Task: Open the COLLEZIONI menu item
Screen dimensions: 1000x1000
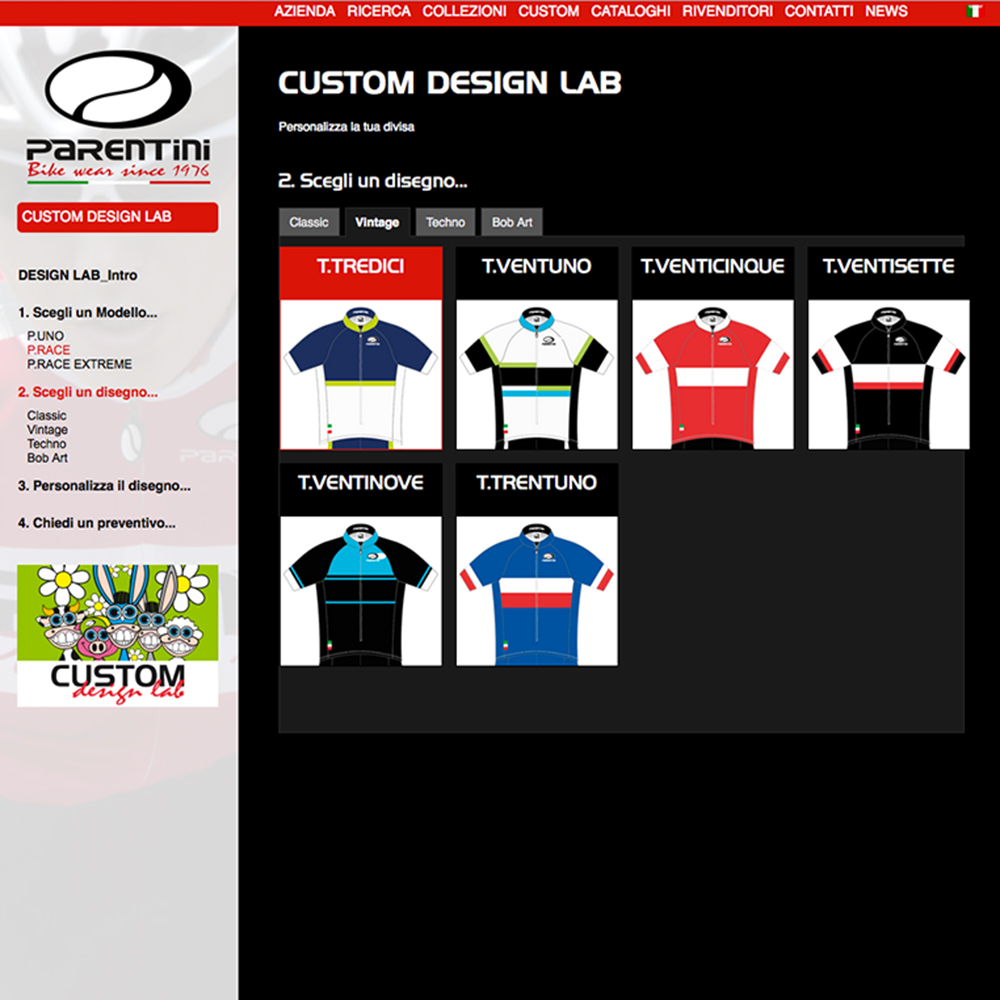Action: 464,11
